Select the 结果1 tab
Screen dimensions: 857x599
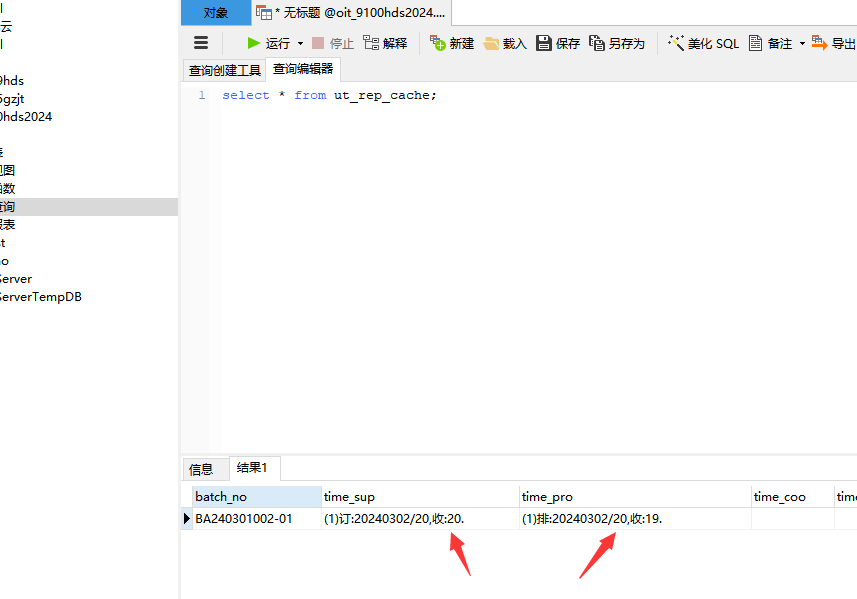256,468
